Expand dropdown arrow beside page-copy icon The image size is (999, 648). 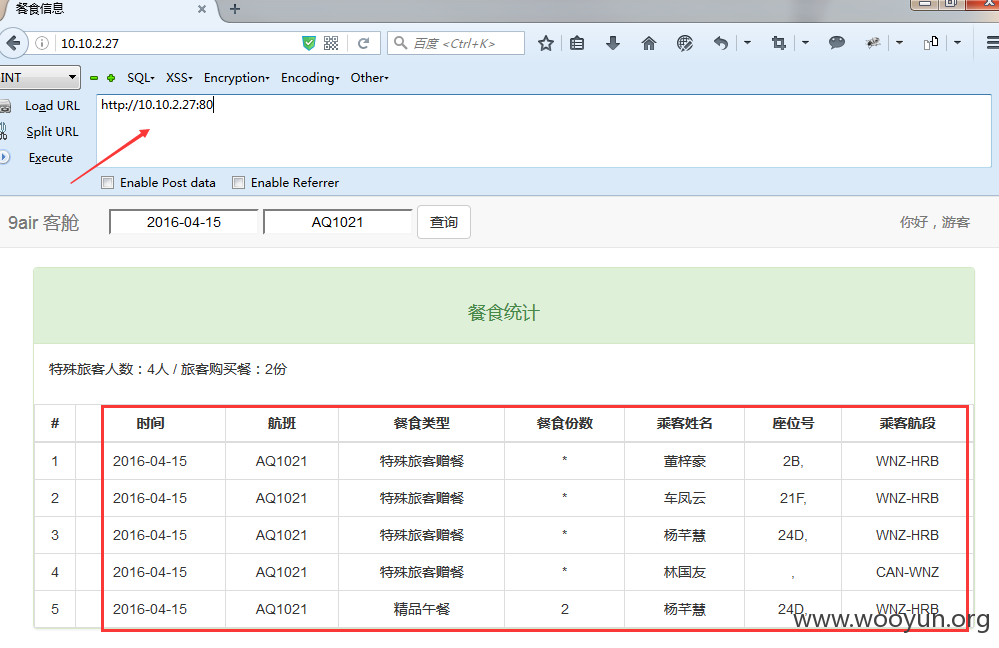[957, 43]
